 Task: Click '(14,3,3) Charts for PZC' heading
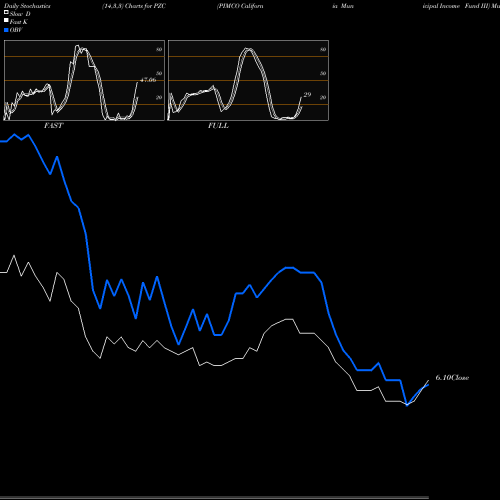coord(134,6)
